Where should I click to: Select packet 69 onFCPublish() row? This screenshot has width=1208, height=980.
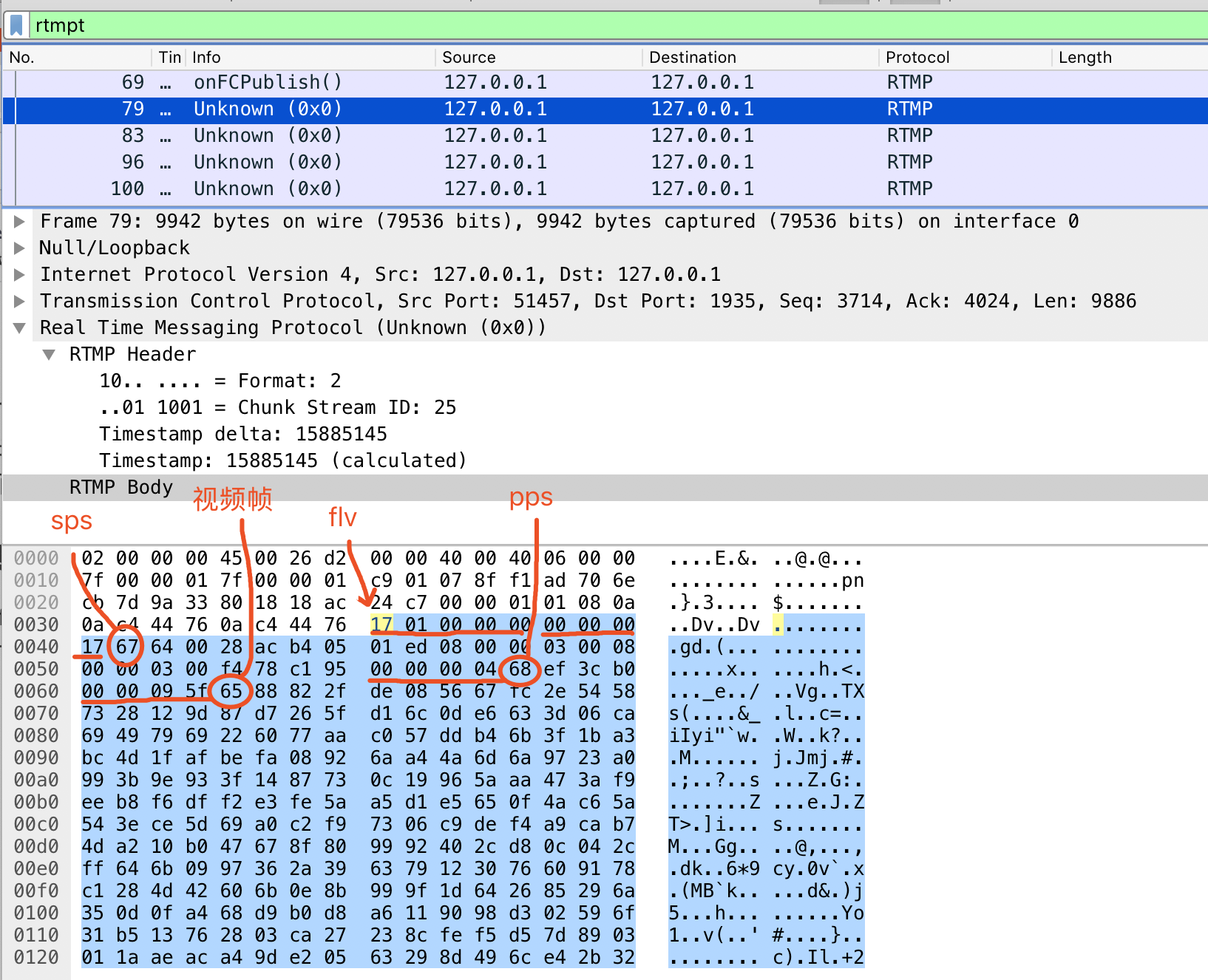coord(605,82)
